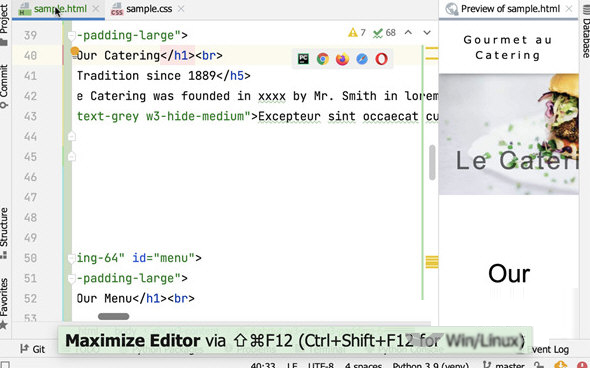Open page in Opera browser icon
This screenshot has width=590, height=368.
pos(381,59)
